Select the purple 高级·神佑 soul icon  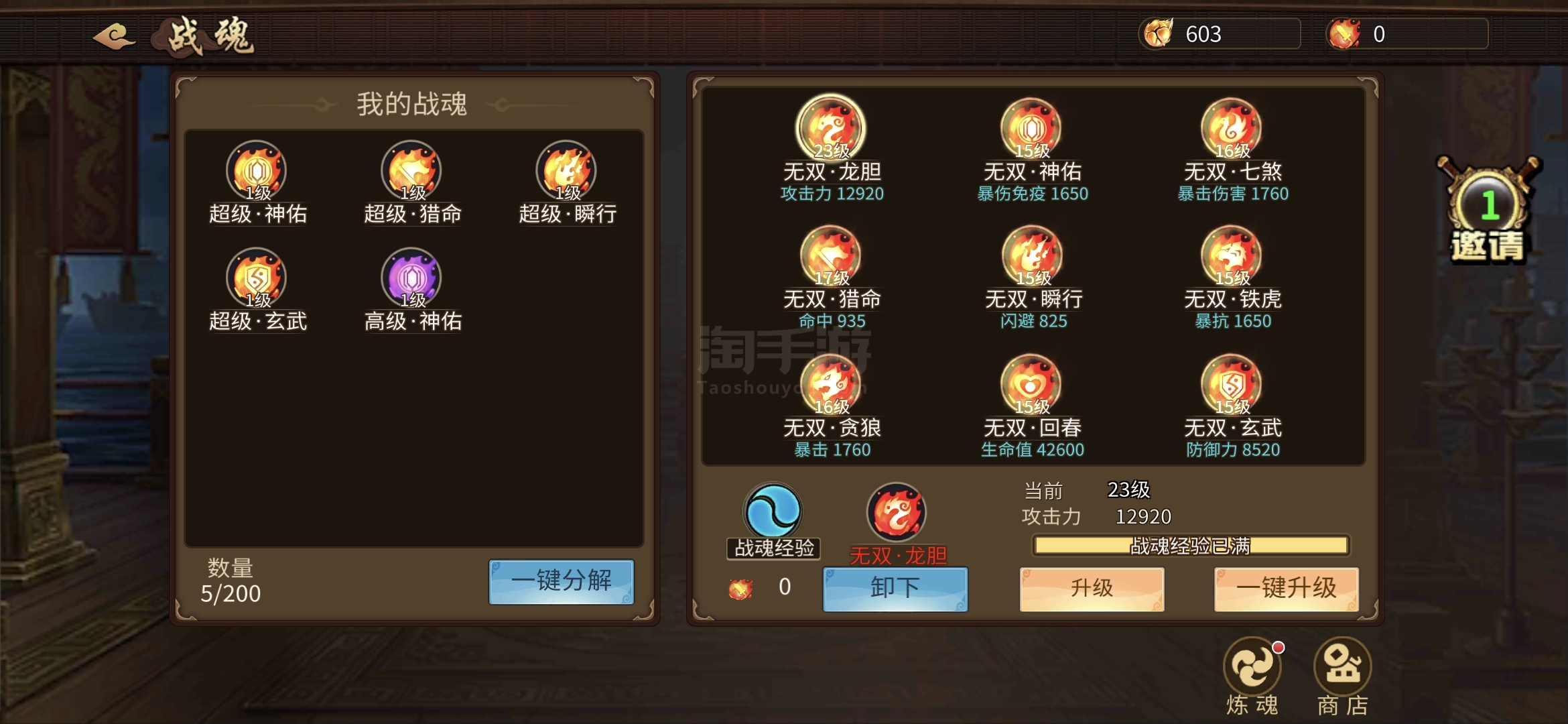[x=411, y=278]
